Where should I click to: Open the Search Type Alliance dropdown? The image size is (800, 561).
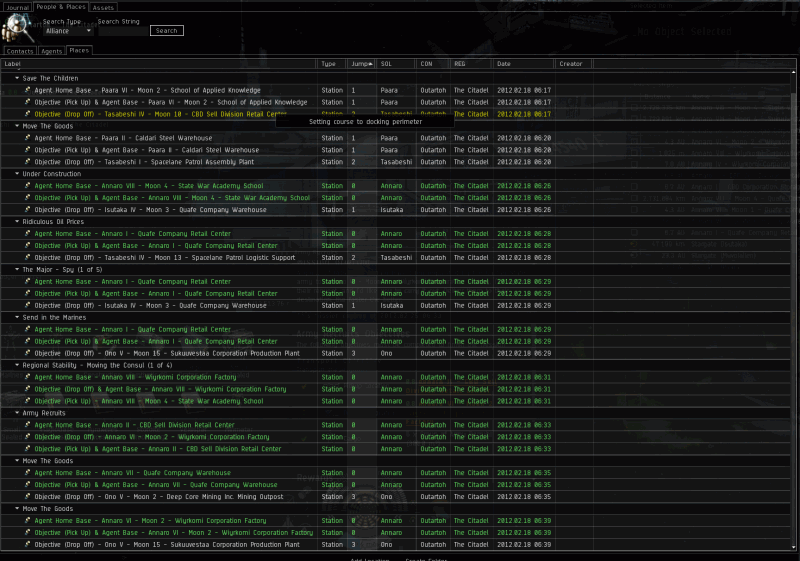(68, 31)
